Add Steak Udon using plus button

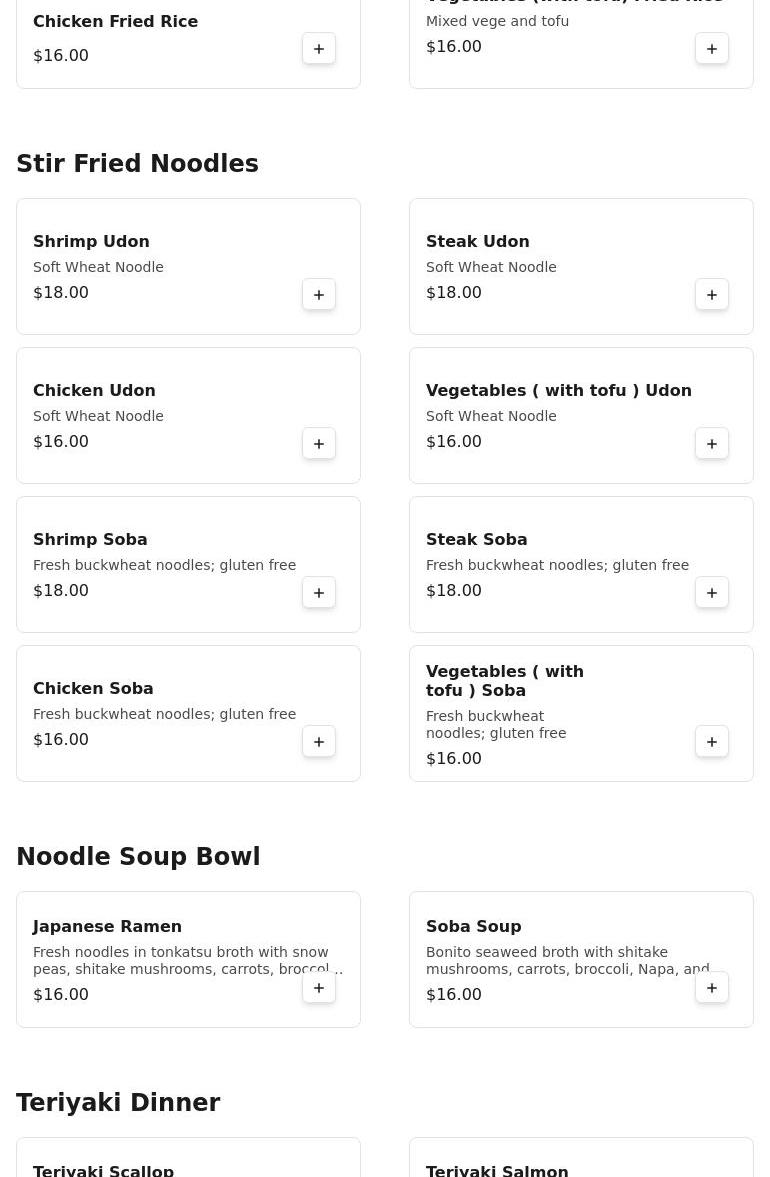(x=712, y=295)
